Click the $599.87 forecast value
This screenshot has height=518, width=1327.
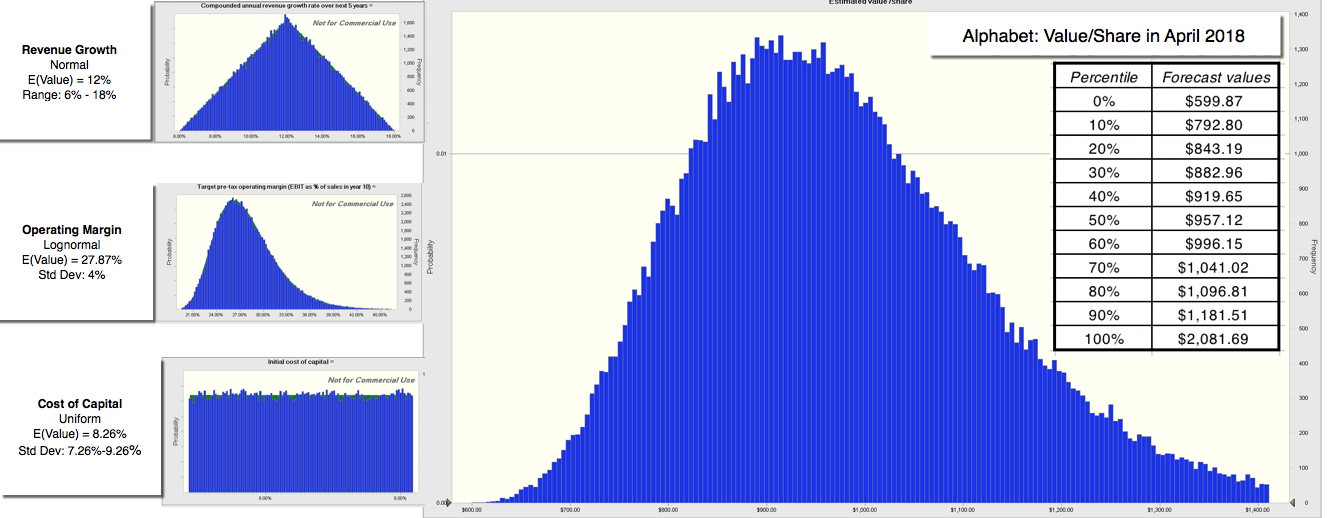tap(1214, 101)
